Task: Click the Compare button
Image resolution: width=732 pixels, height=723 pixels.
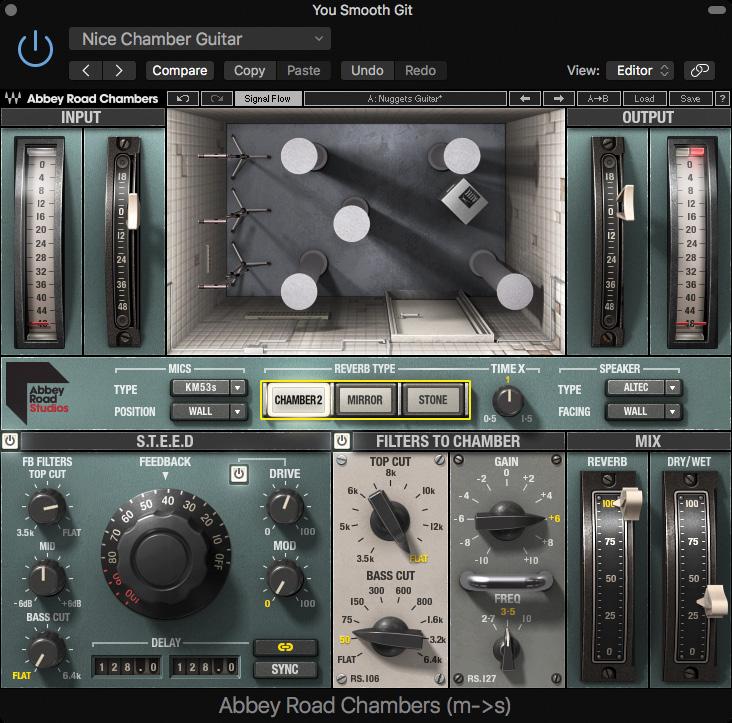Action: tap(180, 70)
